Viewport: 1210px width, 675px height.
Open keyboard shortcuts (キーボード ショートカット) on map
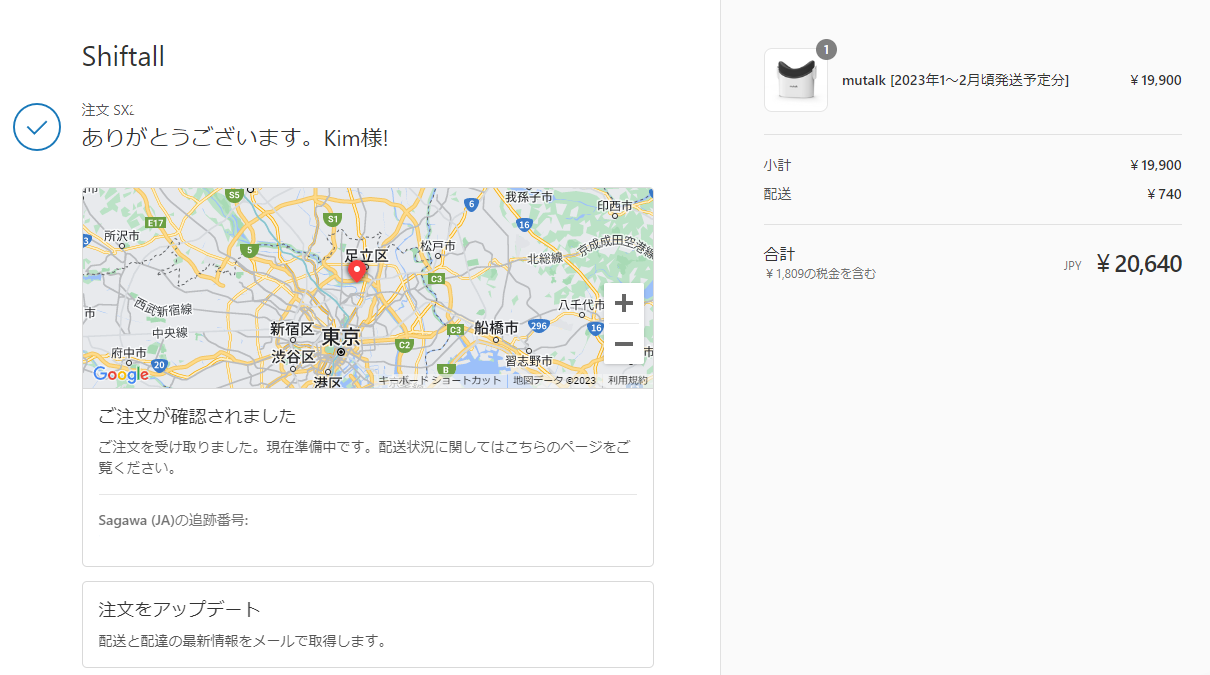(440, 380)
